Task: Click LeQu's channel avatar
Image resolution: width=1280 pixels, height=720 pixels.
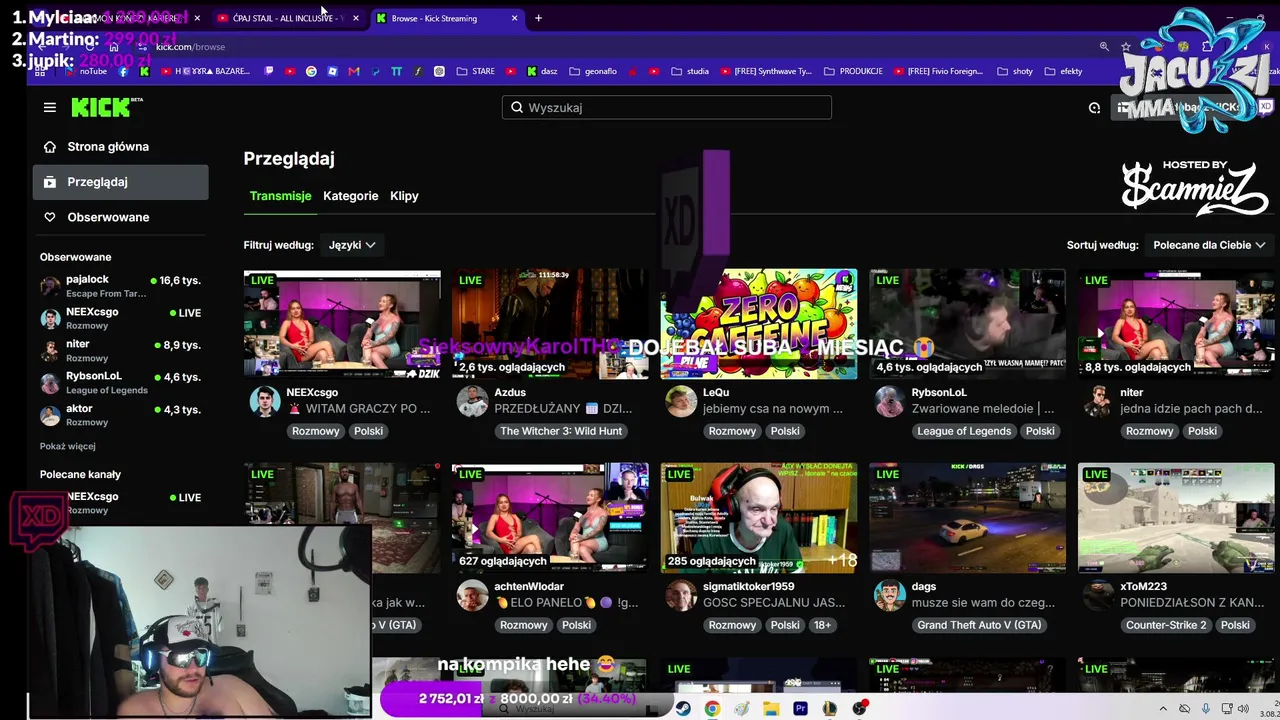Action: [x=681, y=401]
